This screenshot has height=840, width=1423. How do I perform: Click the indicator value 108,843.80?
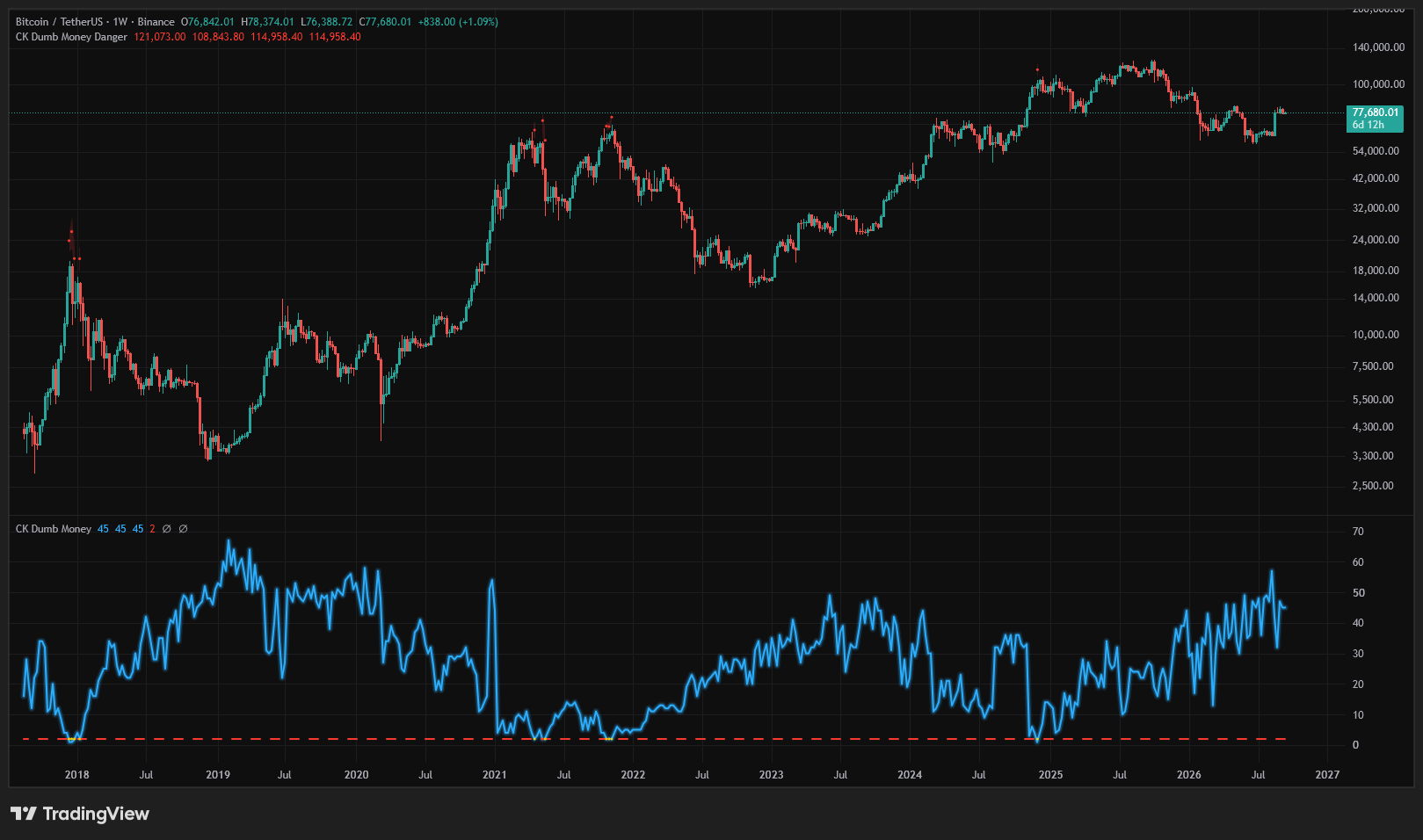pos(218,37)
